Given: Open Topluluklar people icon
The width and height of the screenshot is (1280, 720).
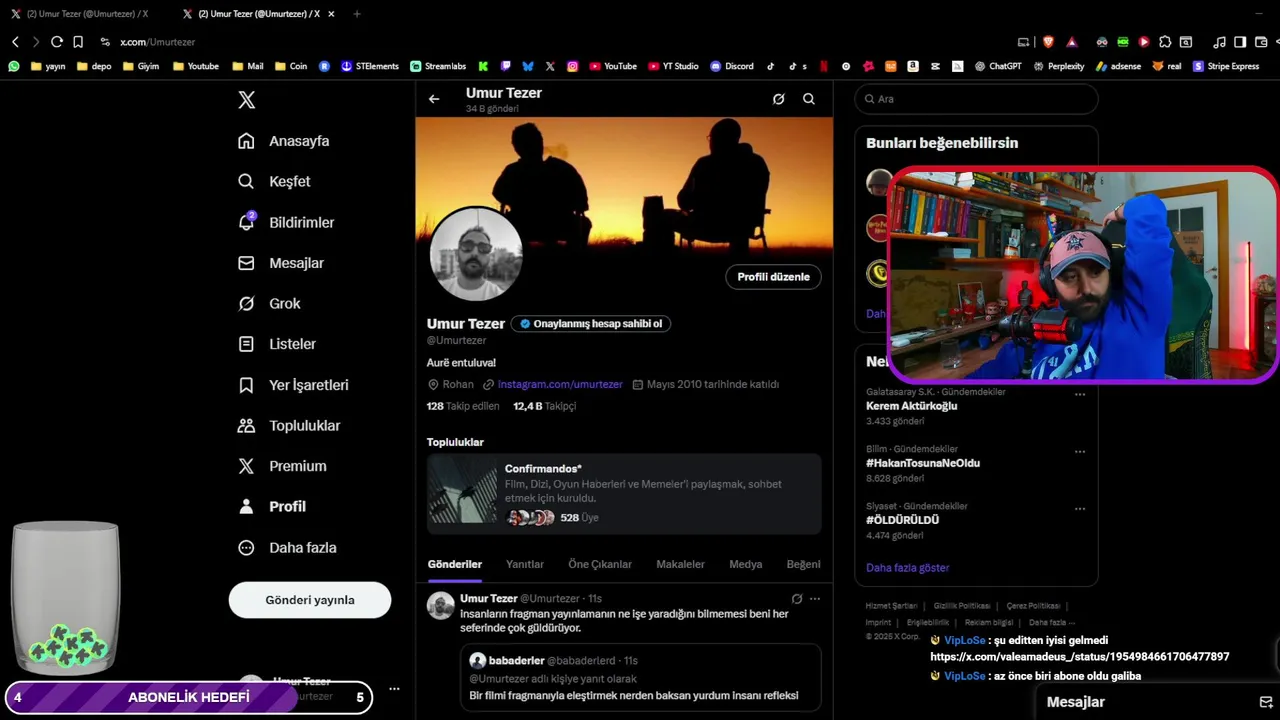Looking at the screenshot, I should click(246, 425).
